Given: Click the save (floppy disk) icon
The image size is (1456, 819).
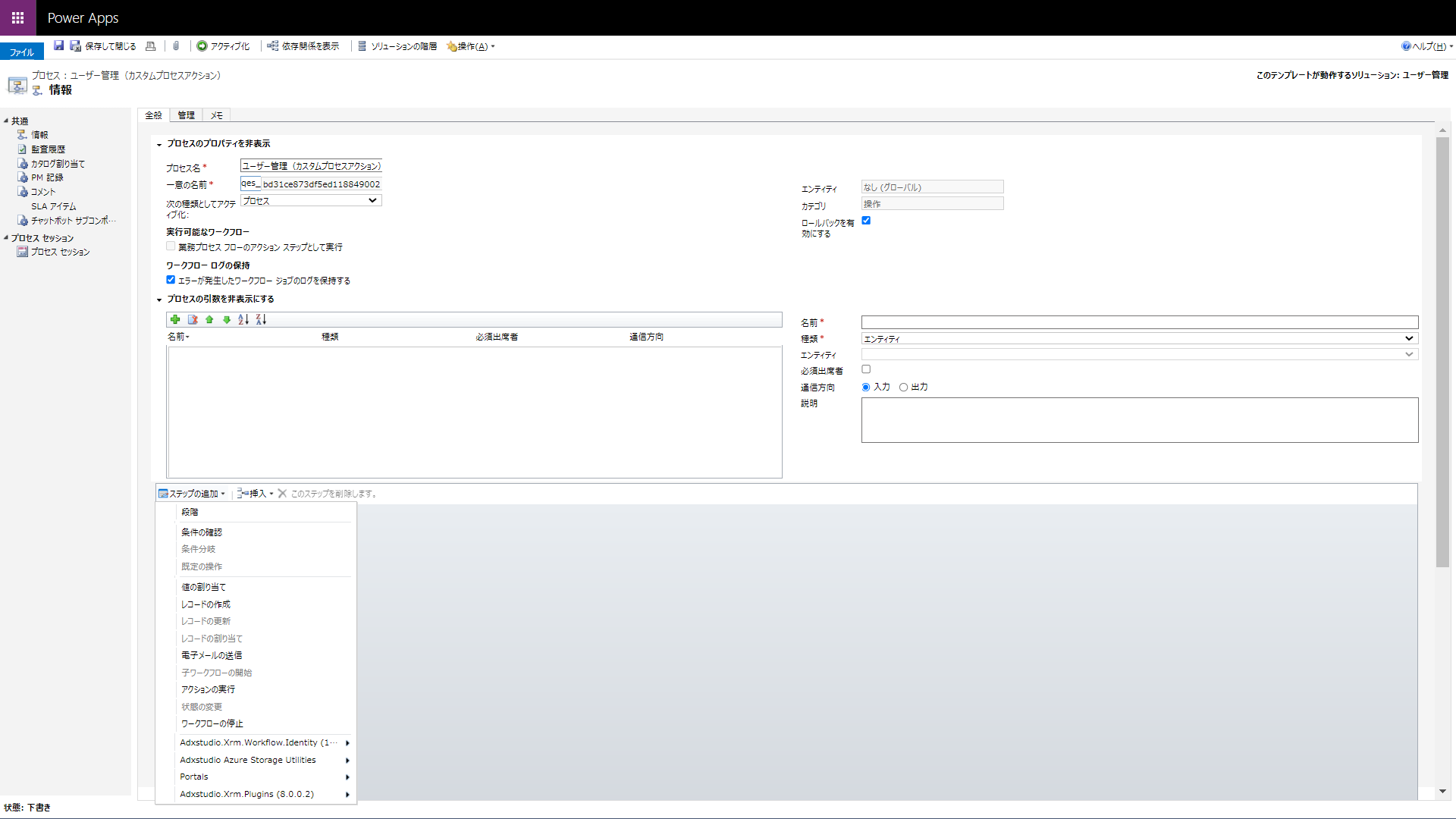Looking at the screenshot, I should [x=58, y=46].
